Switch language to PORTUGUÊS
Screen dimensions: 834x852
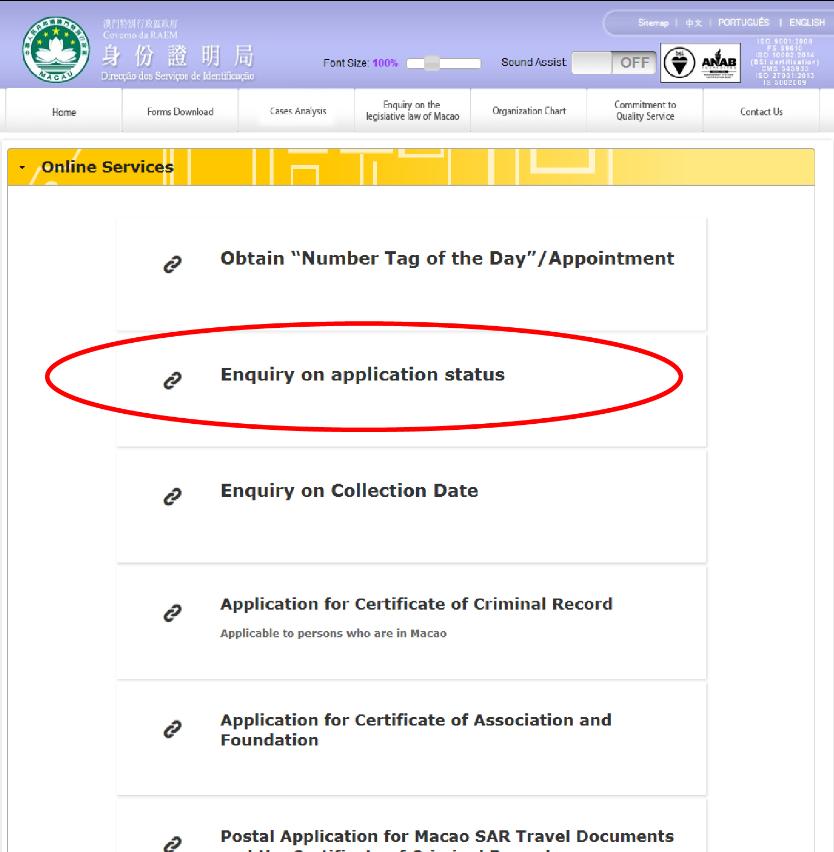click(743, 22)
